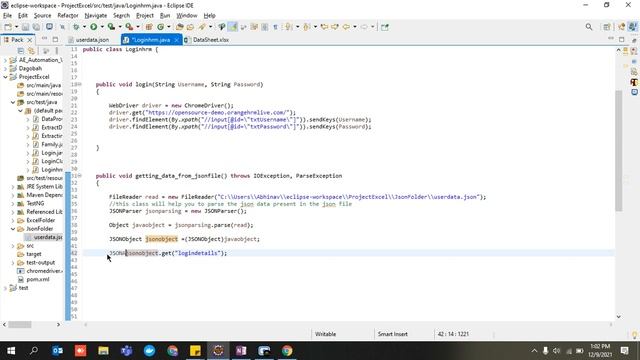
Task: Open the Refactor menu
Action: [x=68, y=16]
